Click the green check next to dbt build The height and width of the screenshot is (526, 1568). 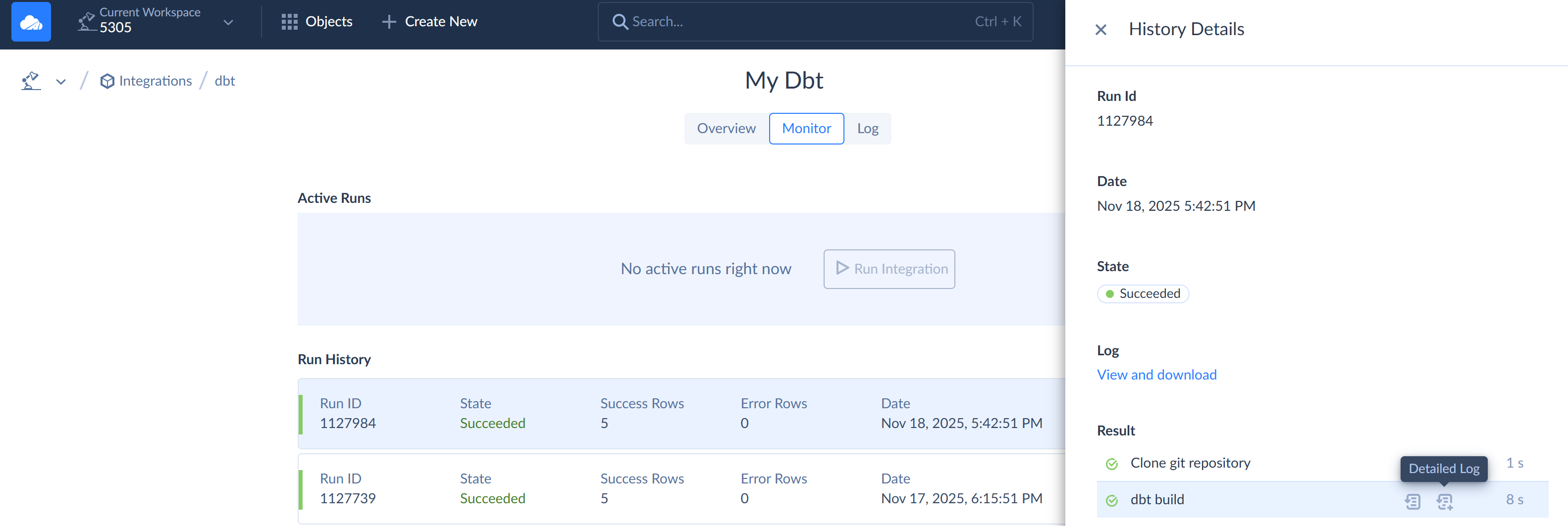click(x=1112, y=500)
